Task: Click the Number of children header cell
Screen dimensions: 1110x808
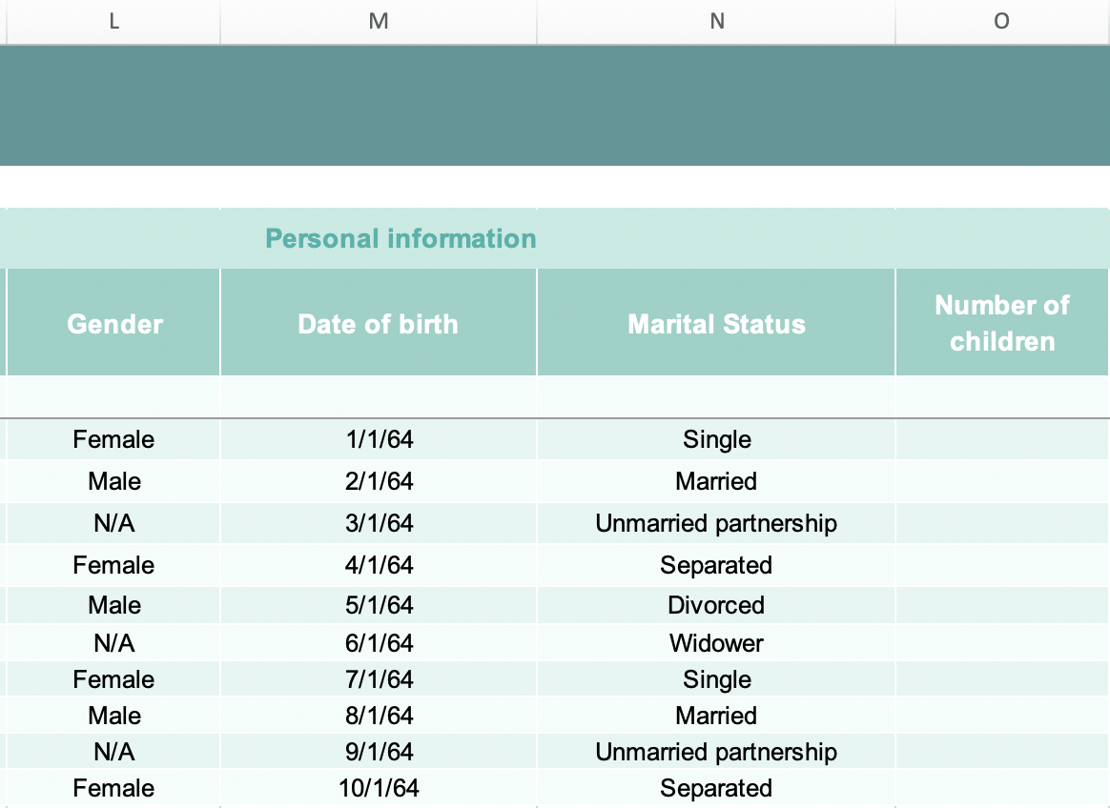Action: pyautogui.click(x=1001, y=322)
